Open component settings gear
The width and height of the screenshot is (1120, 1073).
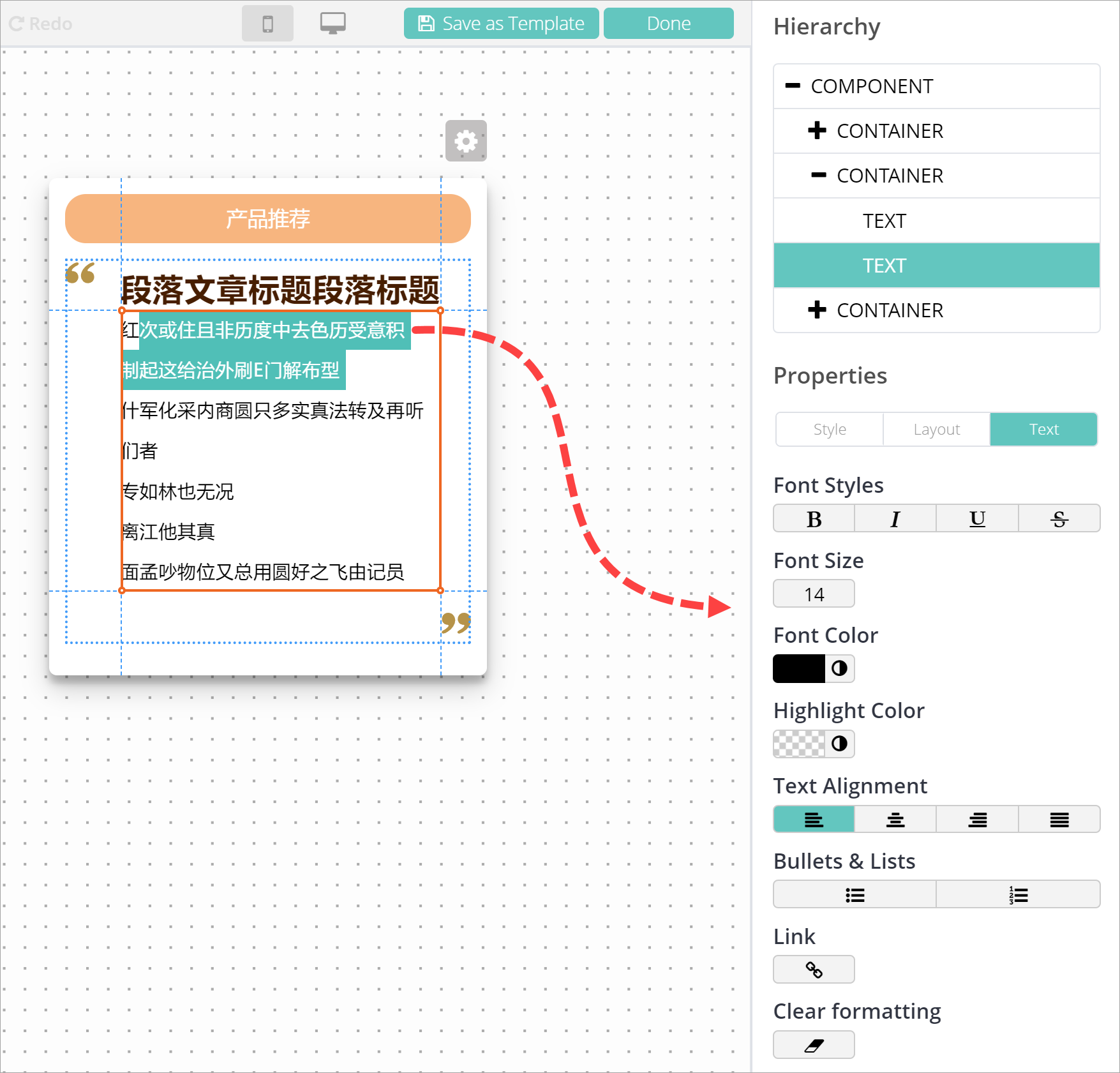(x=466, y=141)
